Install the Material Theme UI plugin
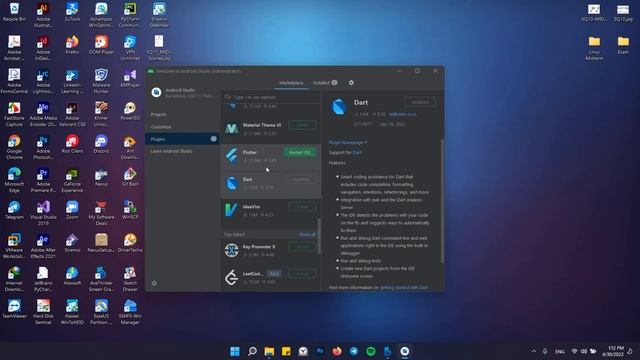 (302, 125)
